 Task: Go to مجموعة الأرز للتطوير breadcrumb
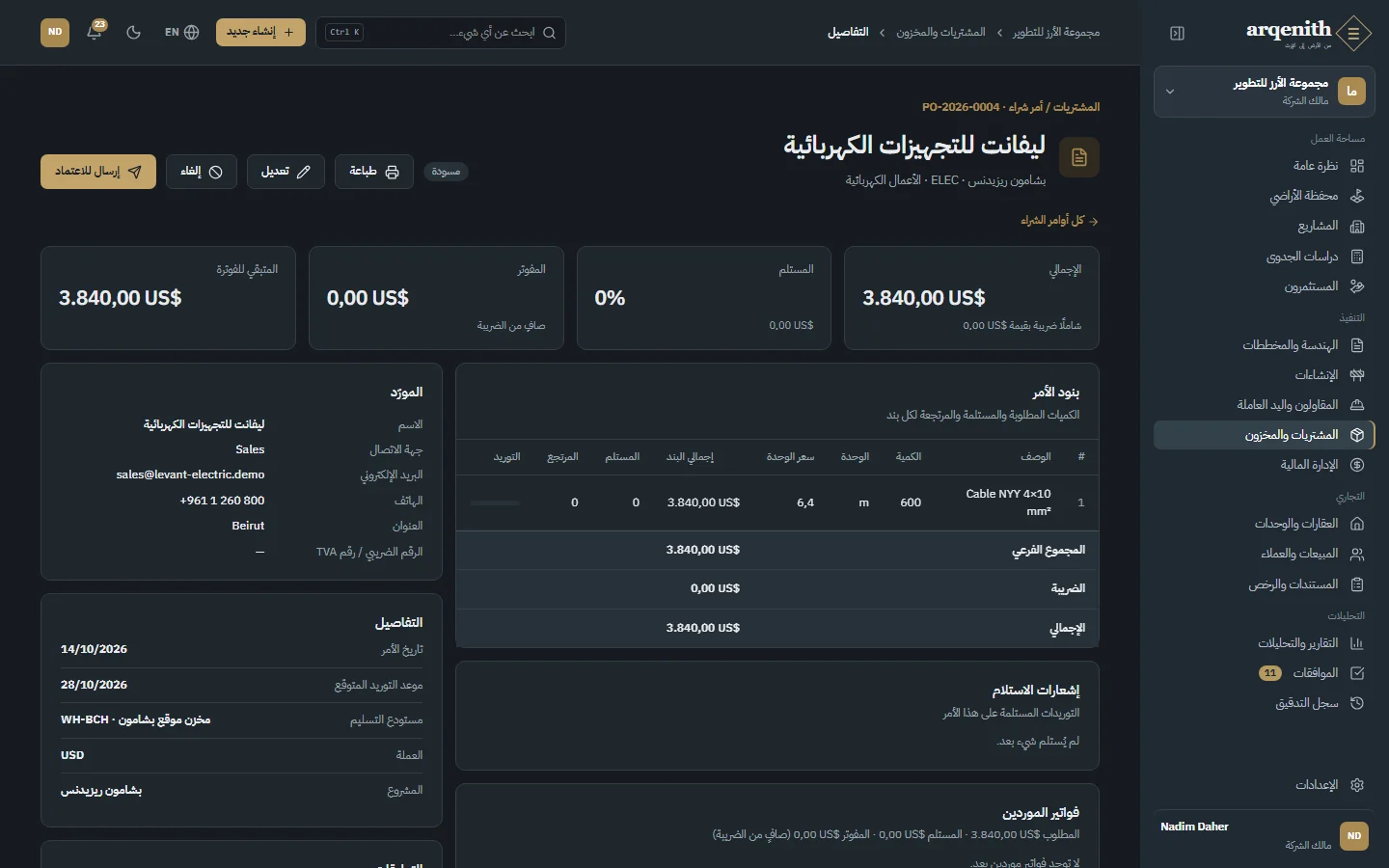click(1056, 33)
